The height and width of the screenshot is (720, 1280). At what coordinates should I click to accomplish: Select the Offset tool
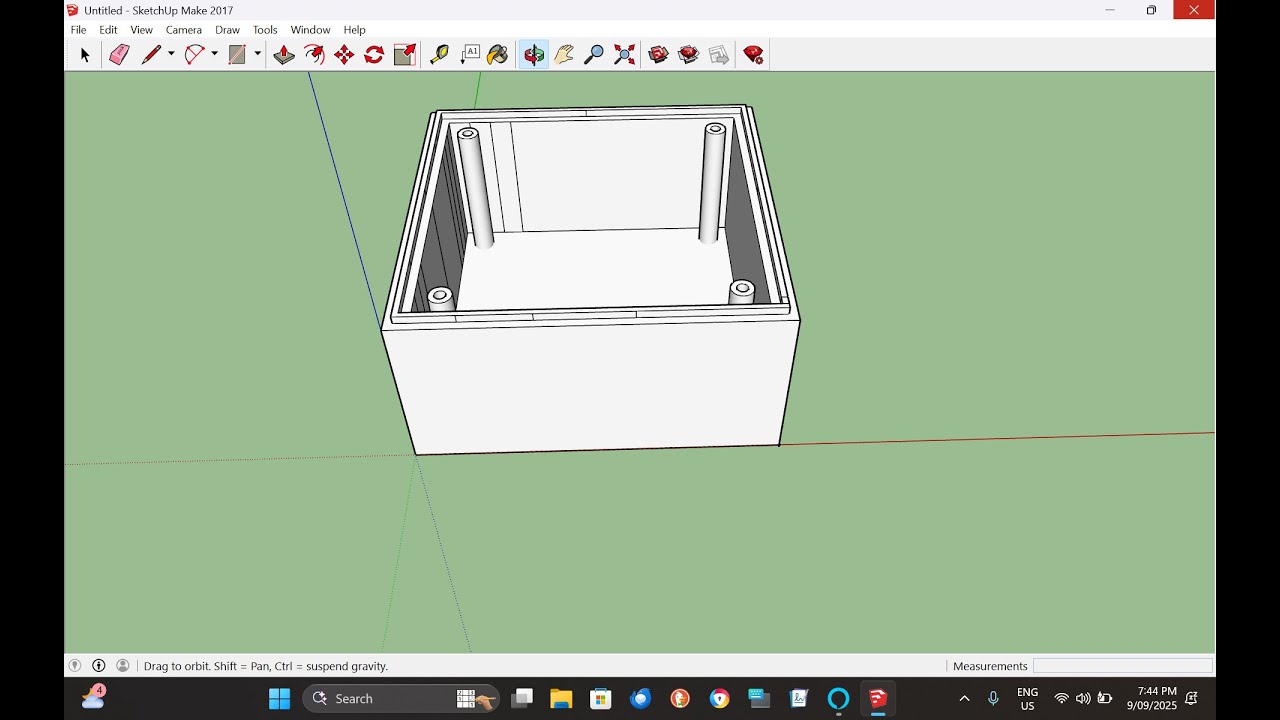click(x=314, y=55)
